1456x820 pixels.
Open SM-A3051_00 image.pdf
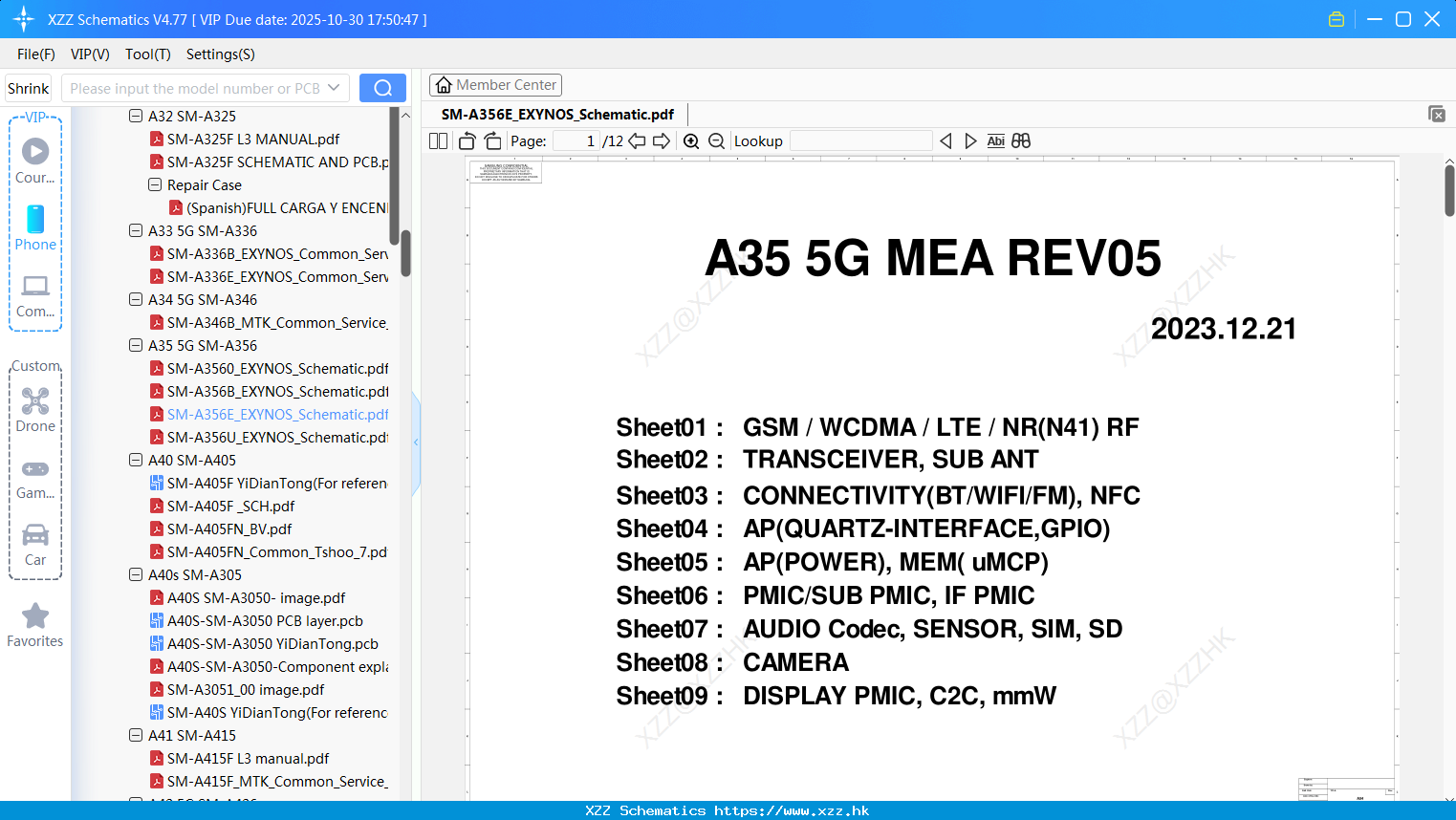pos(246,689)
